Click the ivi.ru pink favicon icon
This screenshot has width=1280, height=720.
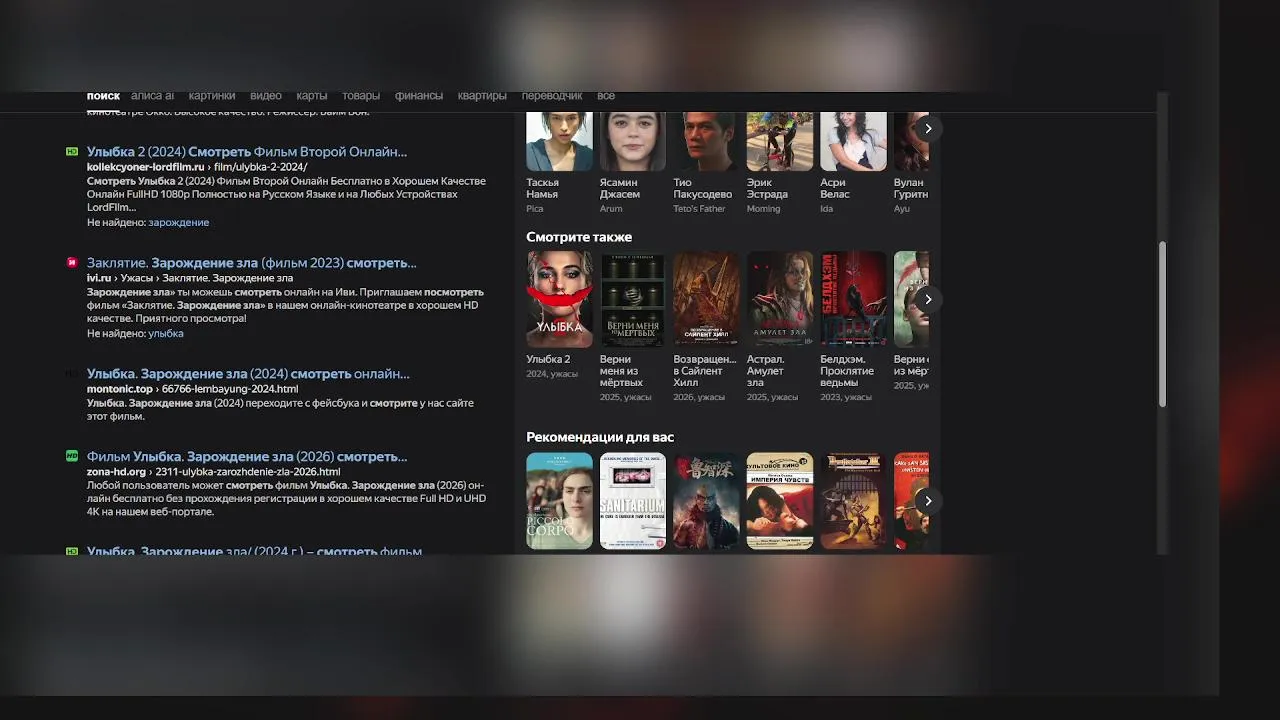click(72, 263)
